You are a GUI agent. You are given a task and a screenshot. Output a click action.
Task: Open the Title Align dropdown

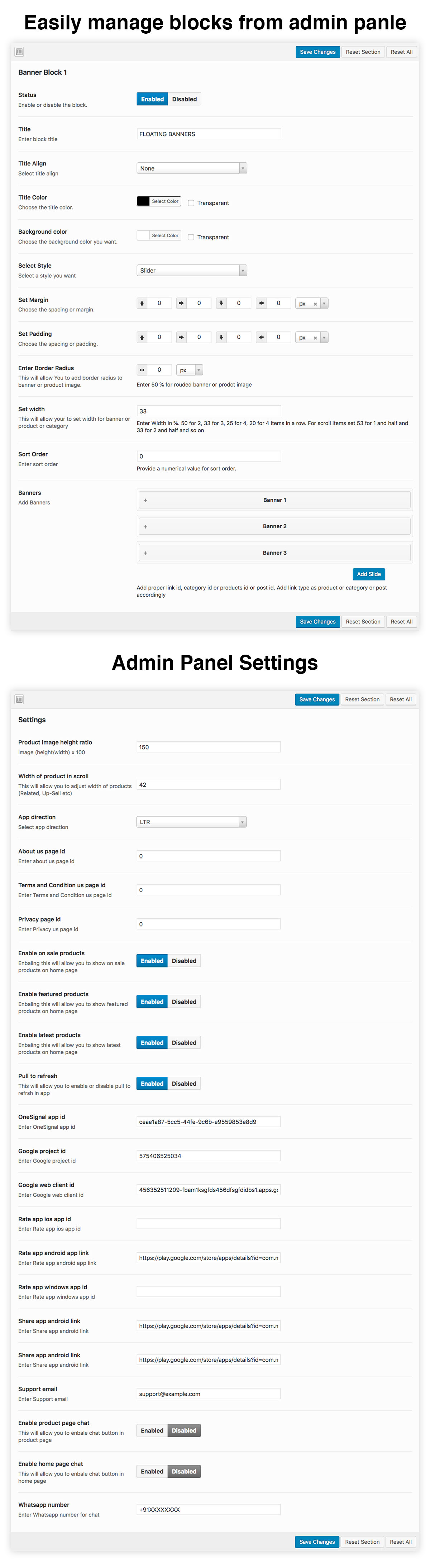192,169
